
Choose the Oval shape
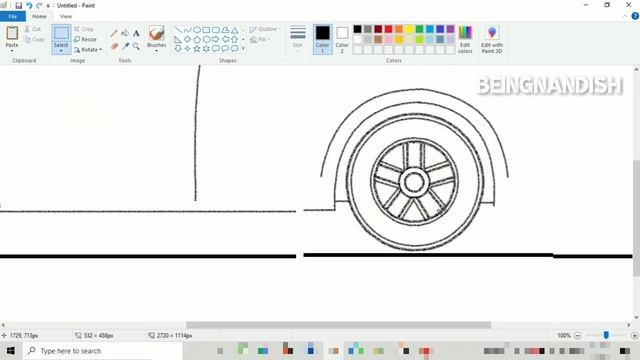197,30
